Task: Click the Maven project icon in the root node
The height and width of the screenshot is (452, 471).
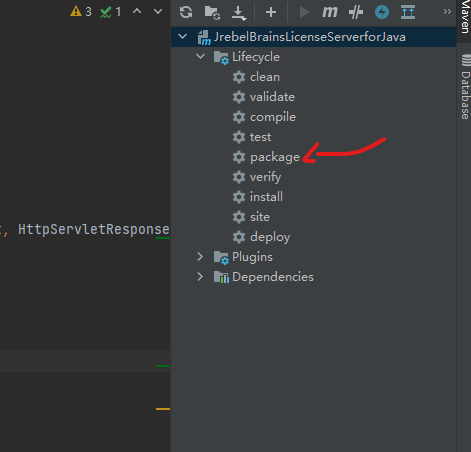Action: 204,37
